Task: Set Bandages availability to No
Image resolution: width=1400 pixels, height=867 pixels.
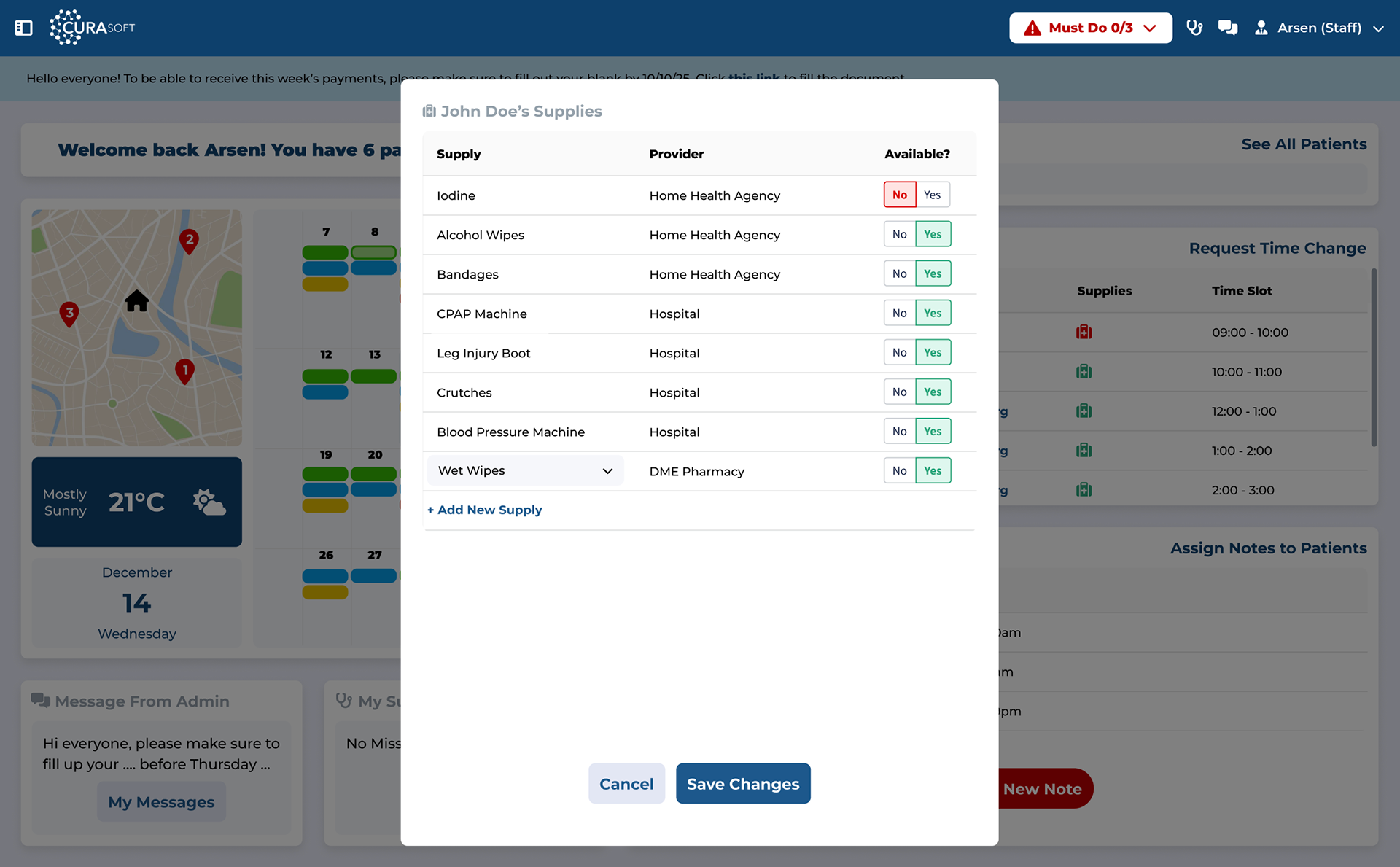Action: (899, 273)
